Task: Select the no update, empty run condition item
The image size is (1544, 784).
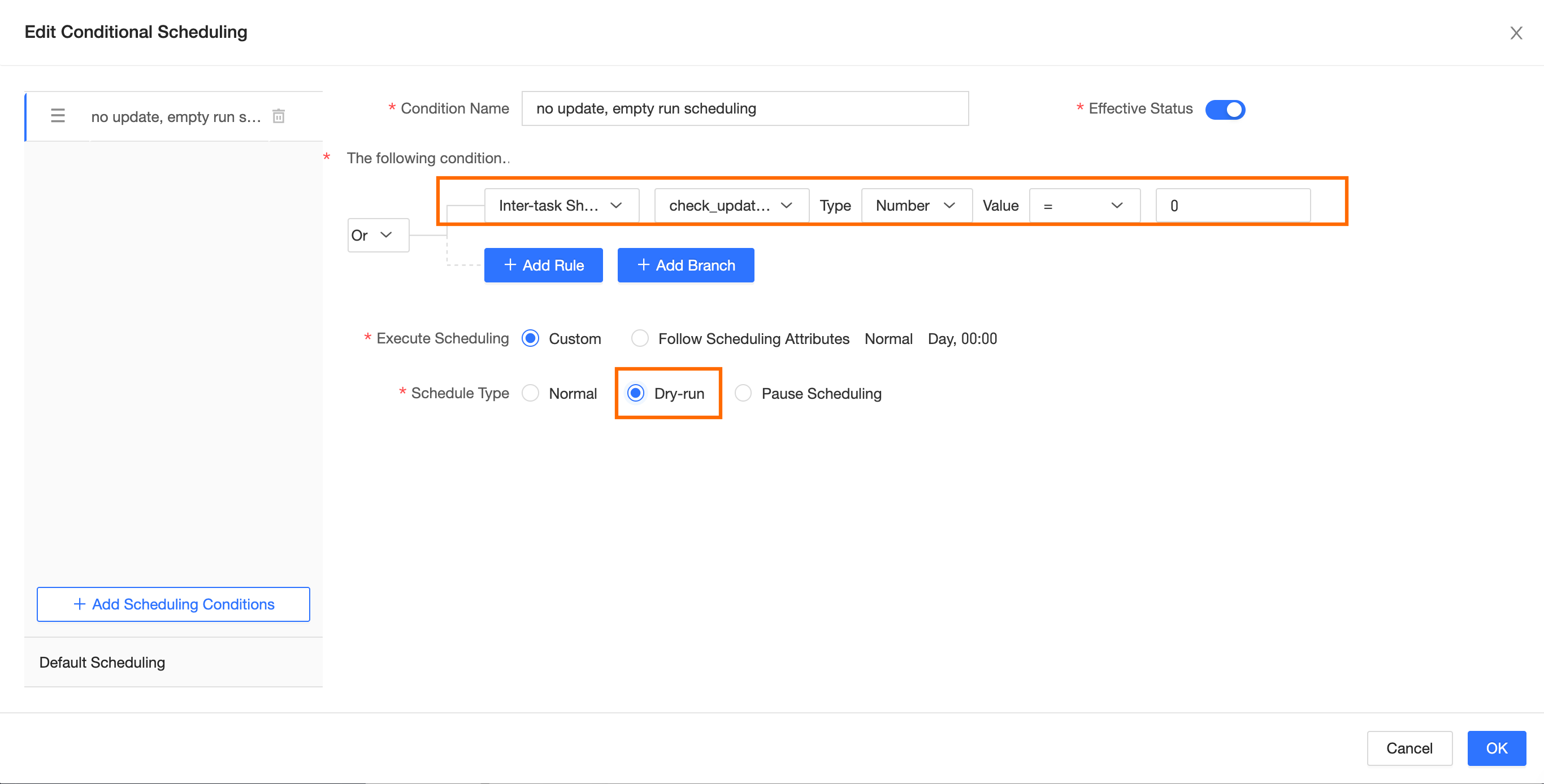Action: pyautogui.click(x=176, y=117)
